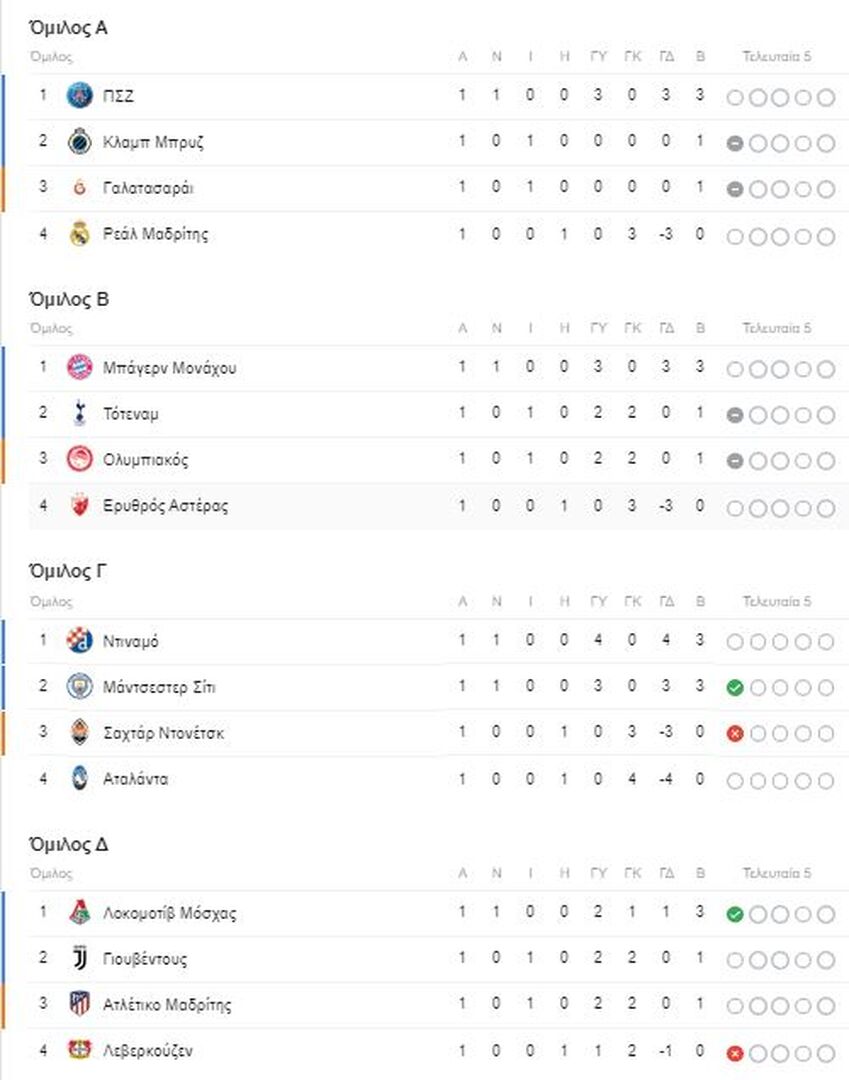Click Club Brugge's grey draw indicator
Viewport: 849px width, 1080px height.
point(735,143)
